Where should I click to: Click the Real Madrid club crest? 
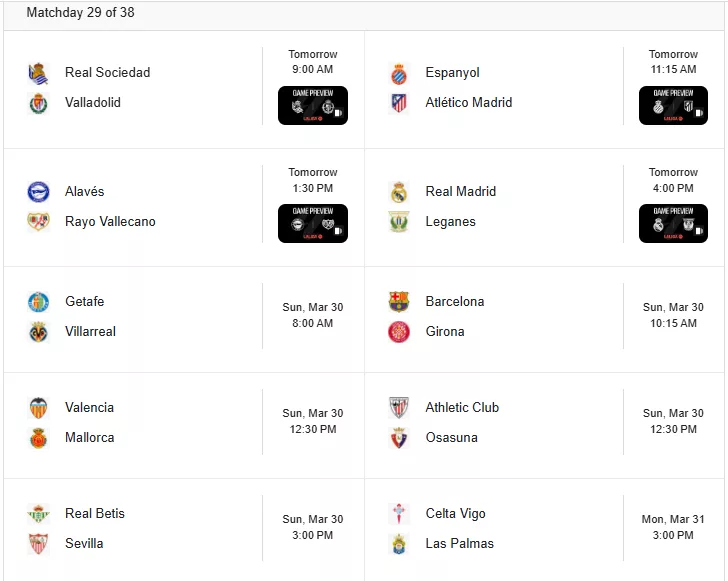point(399,191)
